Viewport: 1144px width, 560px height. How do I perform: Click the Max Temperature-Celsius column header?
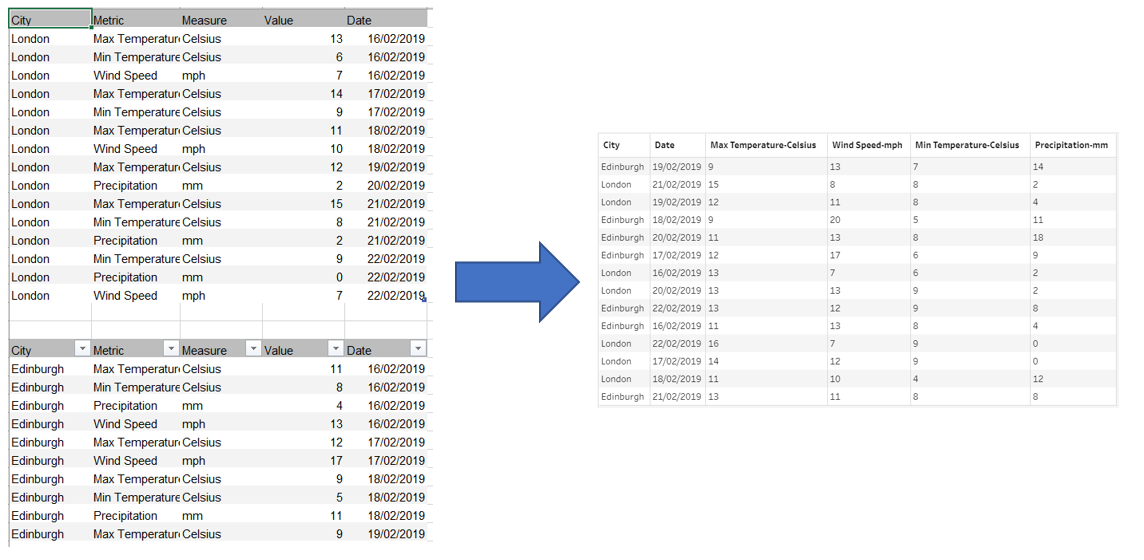click(766, 145)
